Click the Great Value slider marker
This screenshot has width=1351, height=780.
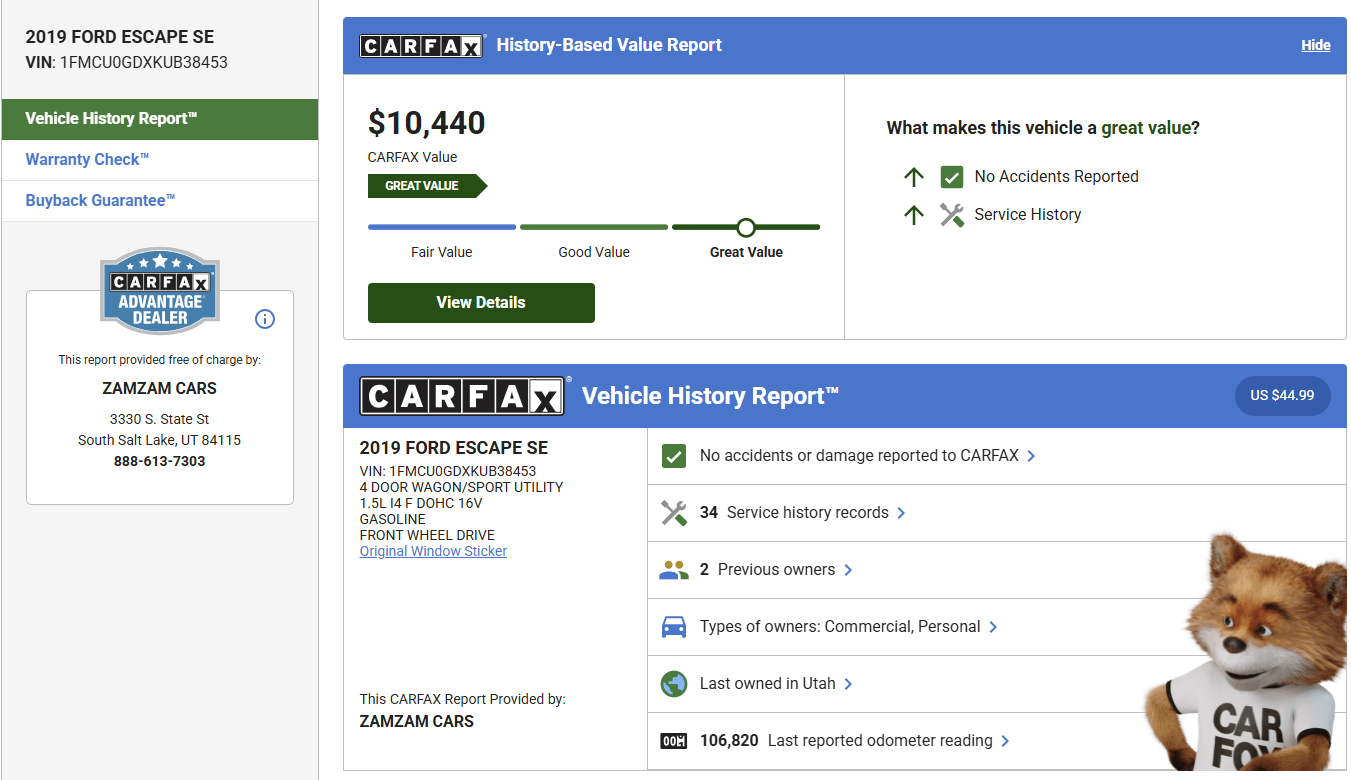click(746, 227)
